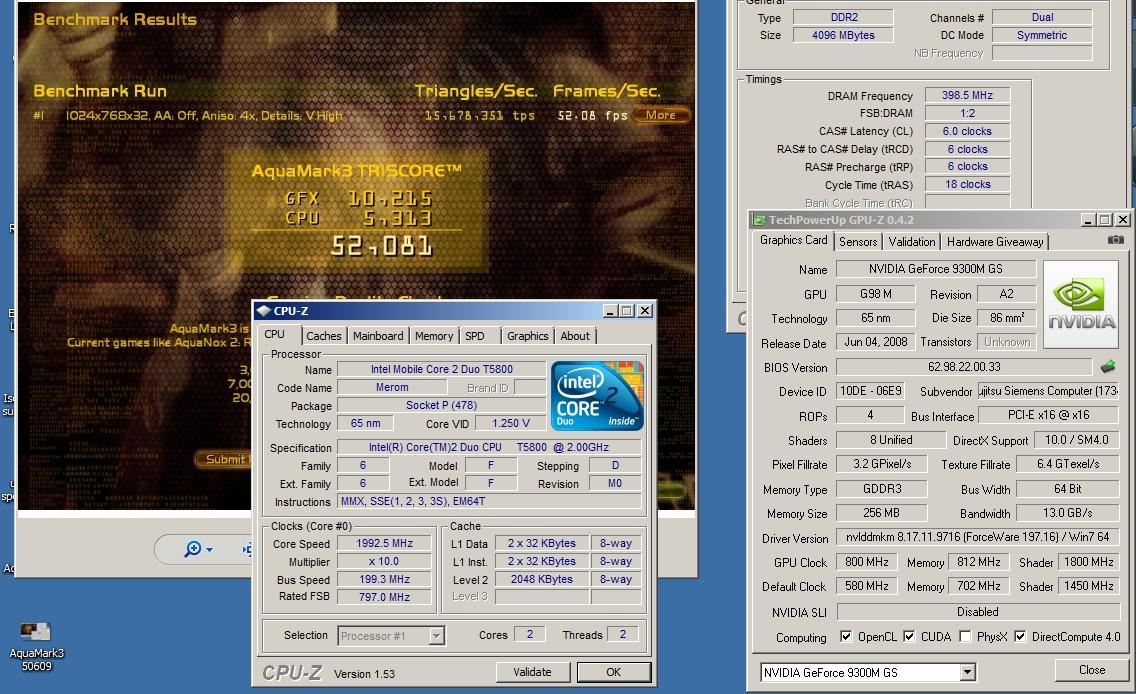Image resolution: width=1136 pixels, height=694 pixels.
Task: Click the Submit button in AquaMark3
Action: coord(223,459)
